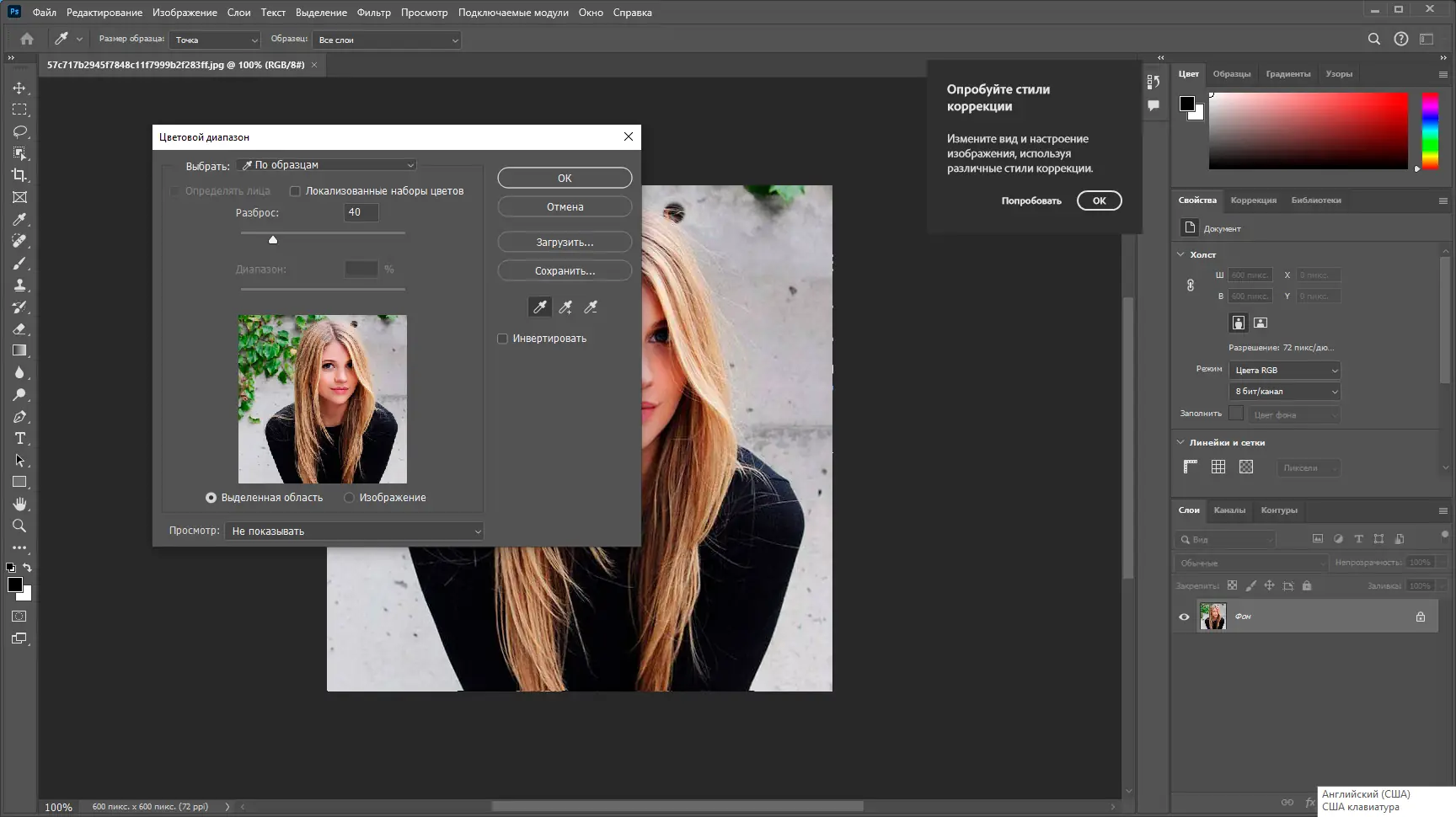
Task: Enable the Инвертировать checkbox
Action: click(x=503, y=339)
